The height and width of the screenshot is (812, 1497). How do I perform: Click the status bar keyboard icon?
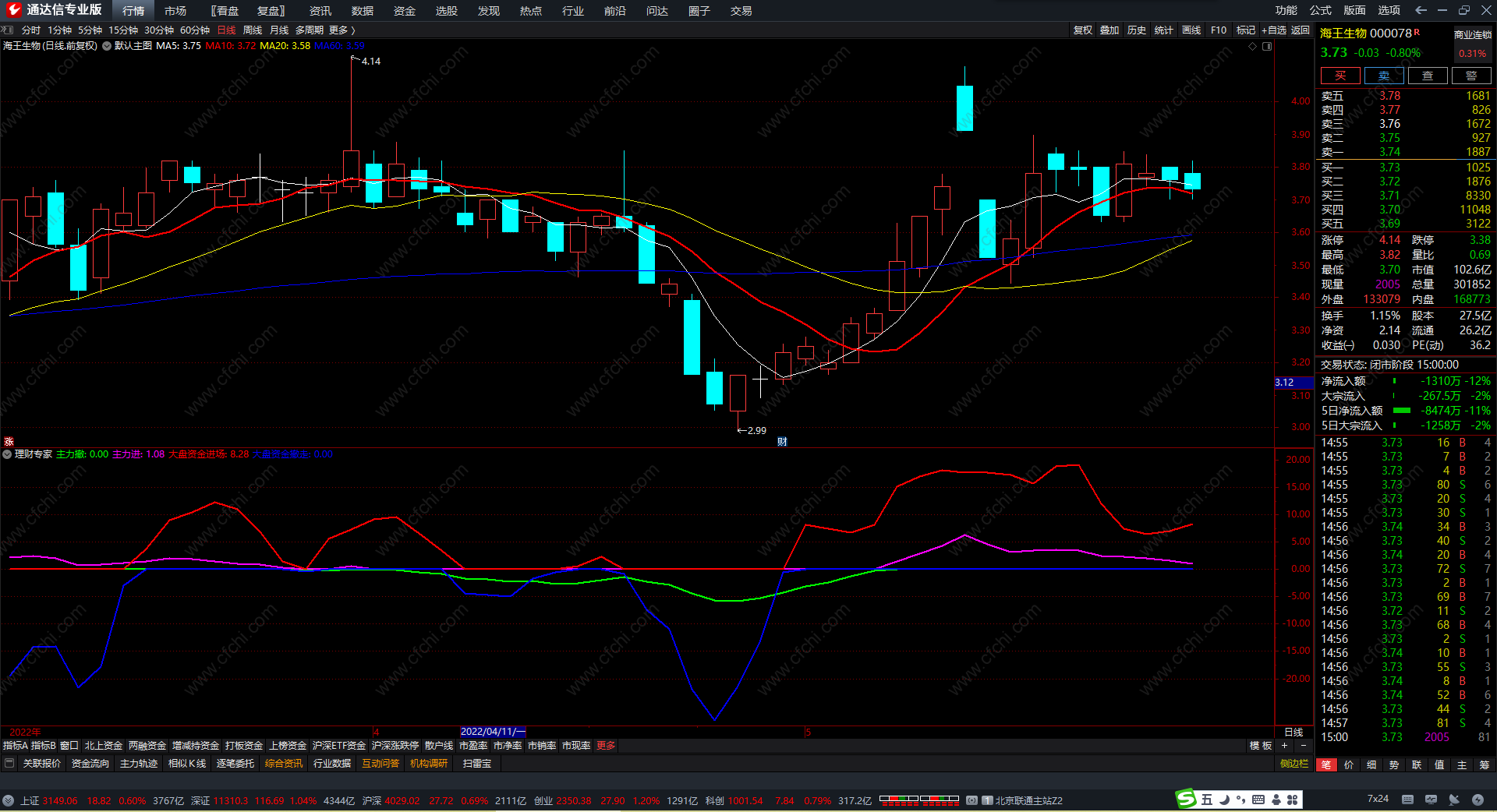(x=1407, y=800)
